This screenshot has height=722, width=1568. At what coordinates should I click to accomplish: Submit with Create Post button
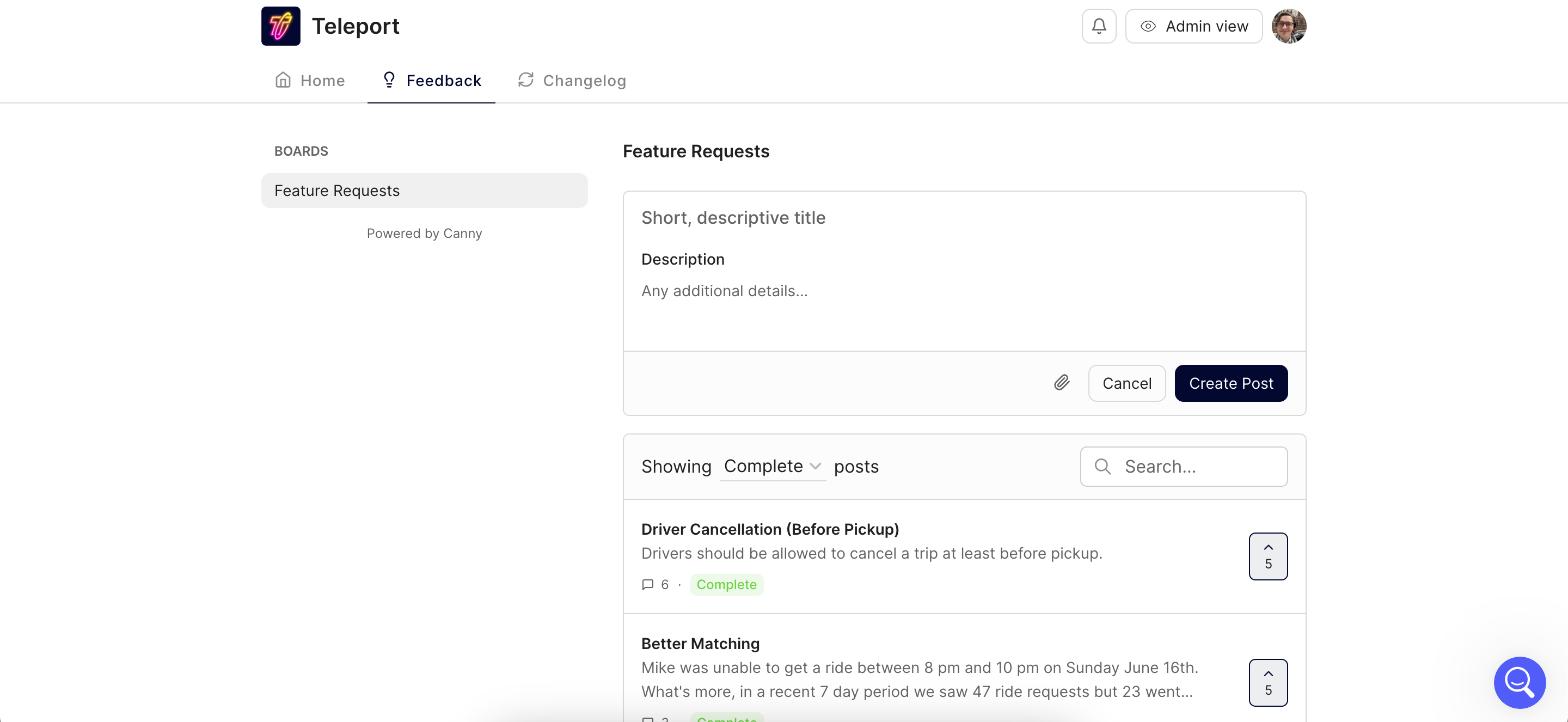coord(1231,383)
